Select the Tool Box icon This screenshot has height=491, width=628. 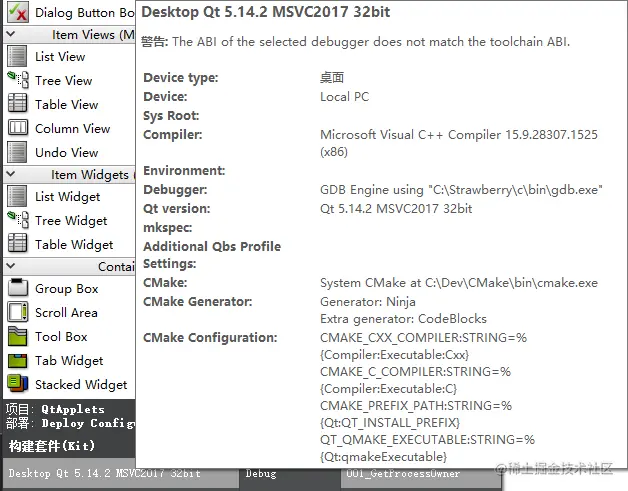pos(18,336)
